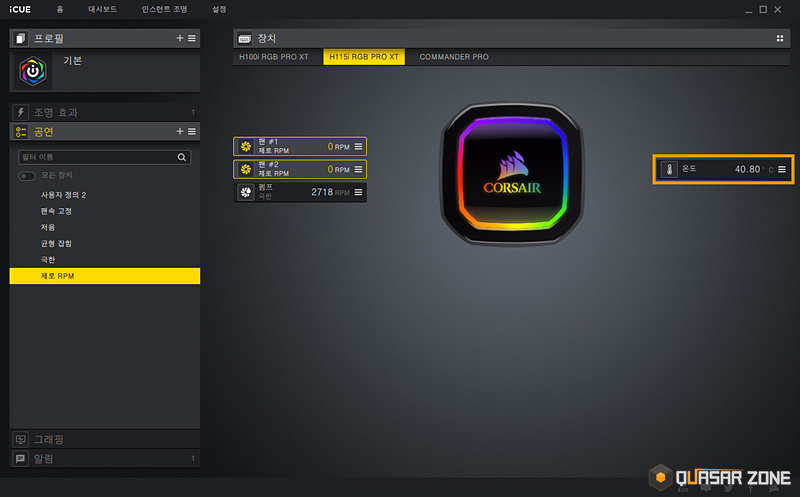
Task: Expand the 알림 section
Action: [x=105, y=458]
